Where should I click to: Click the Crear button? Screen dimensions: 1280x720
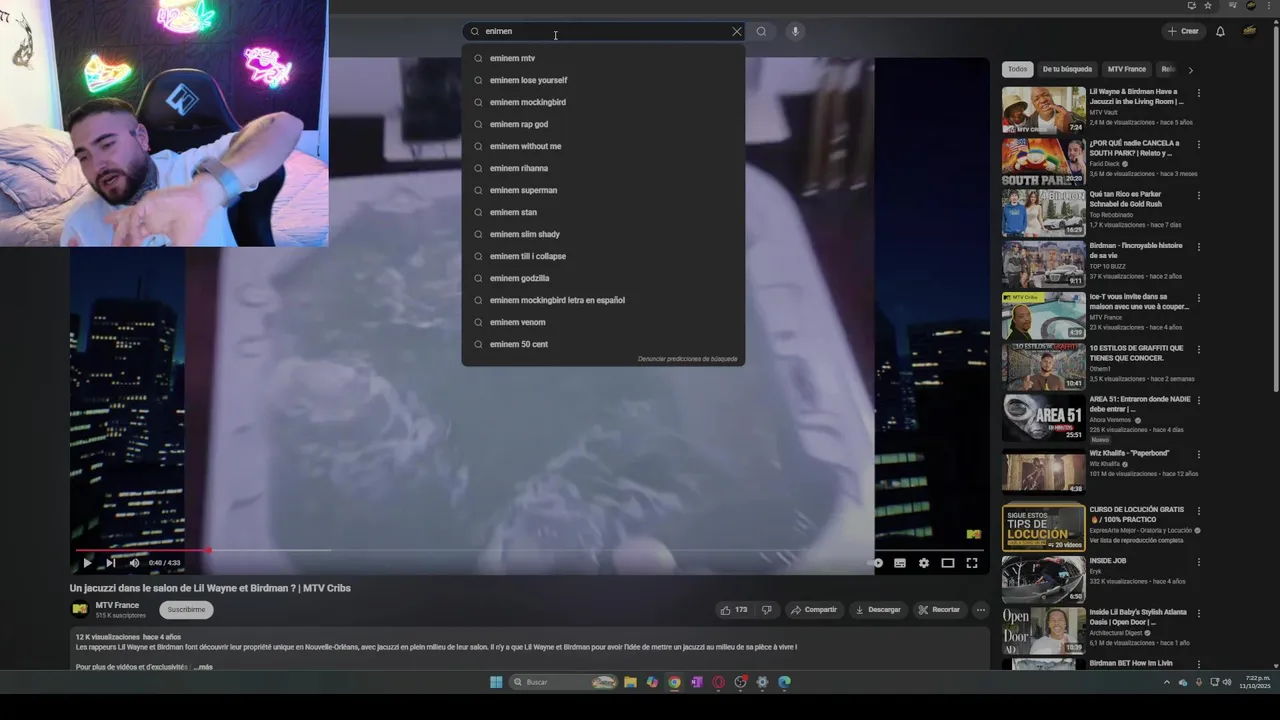tap(1183, 31)
